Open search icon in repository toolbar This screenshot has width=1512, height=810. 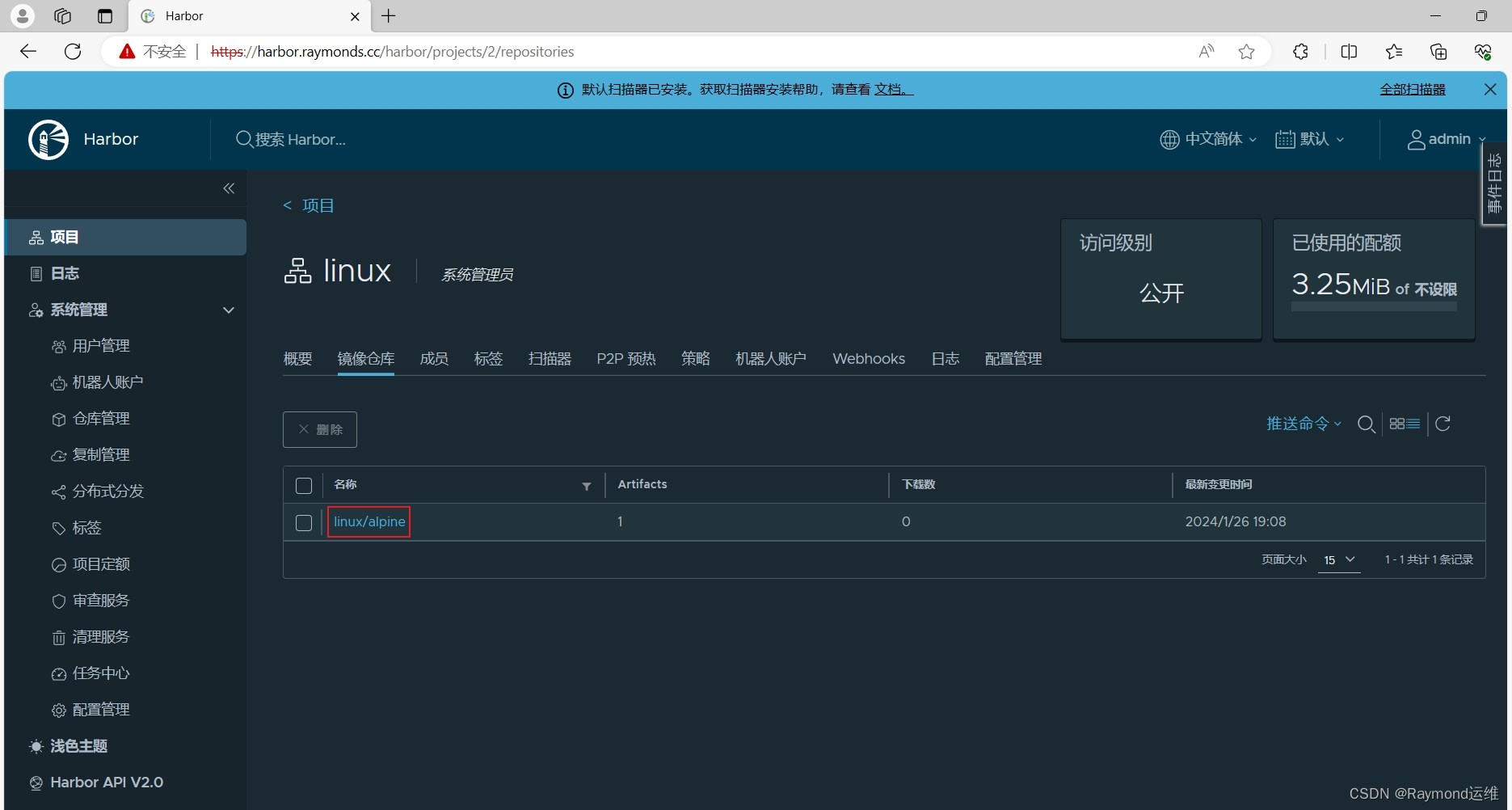tap(1367, 424)
